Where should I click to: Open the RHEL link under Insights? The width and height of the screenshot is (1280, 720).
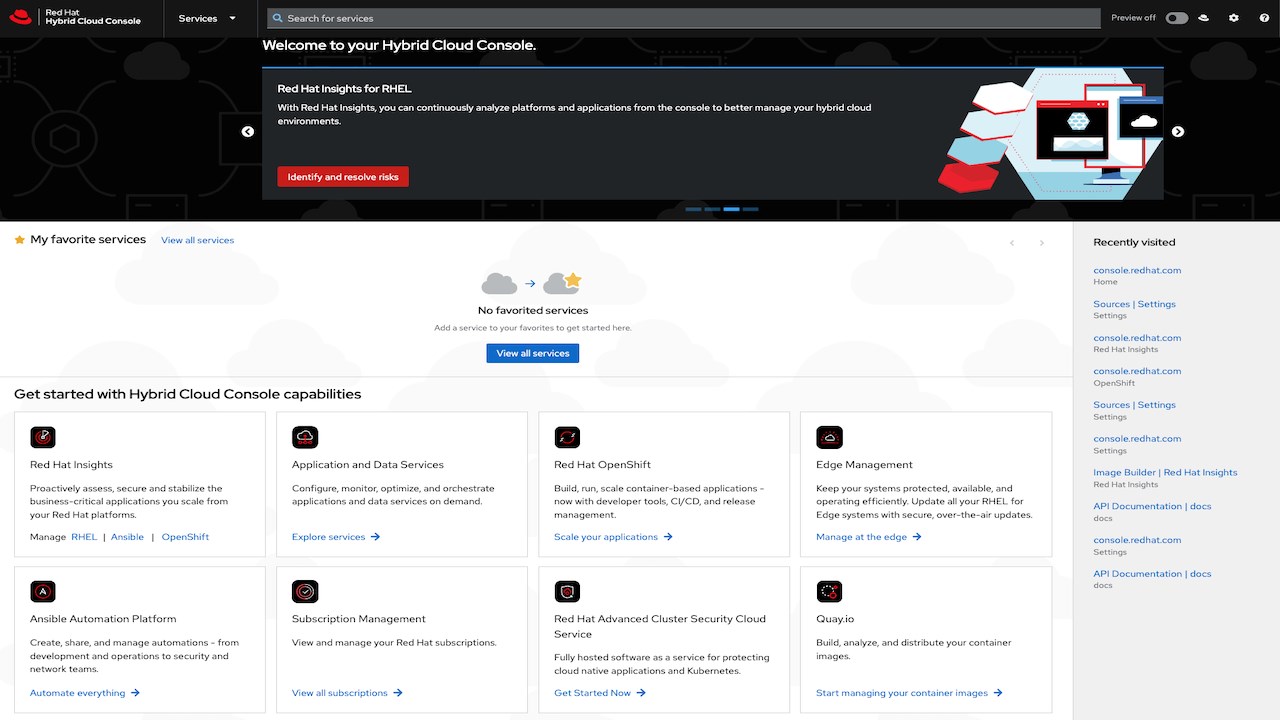click(x=84, y=537)
